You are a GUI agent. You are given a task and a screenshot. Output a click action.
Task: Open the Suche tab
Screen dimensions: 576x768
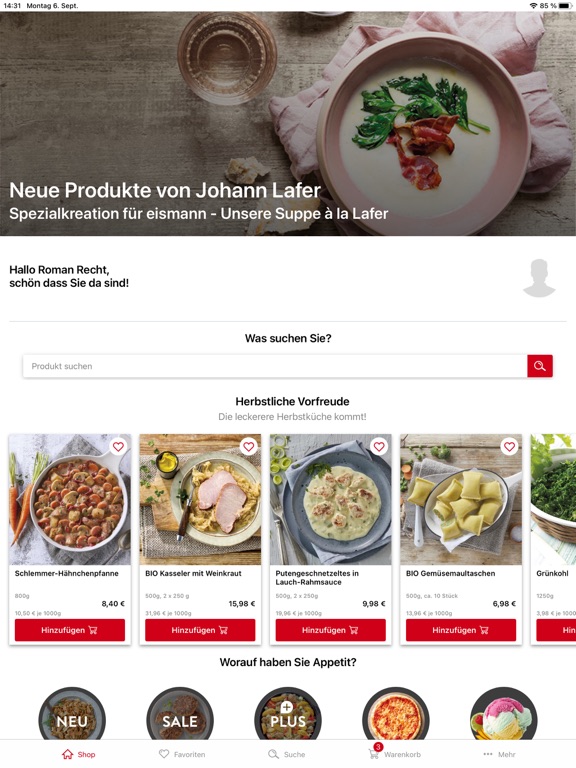(x=287, y=754)
